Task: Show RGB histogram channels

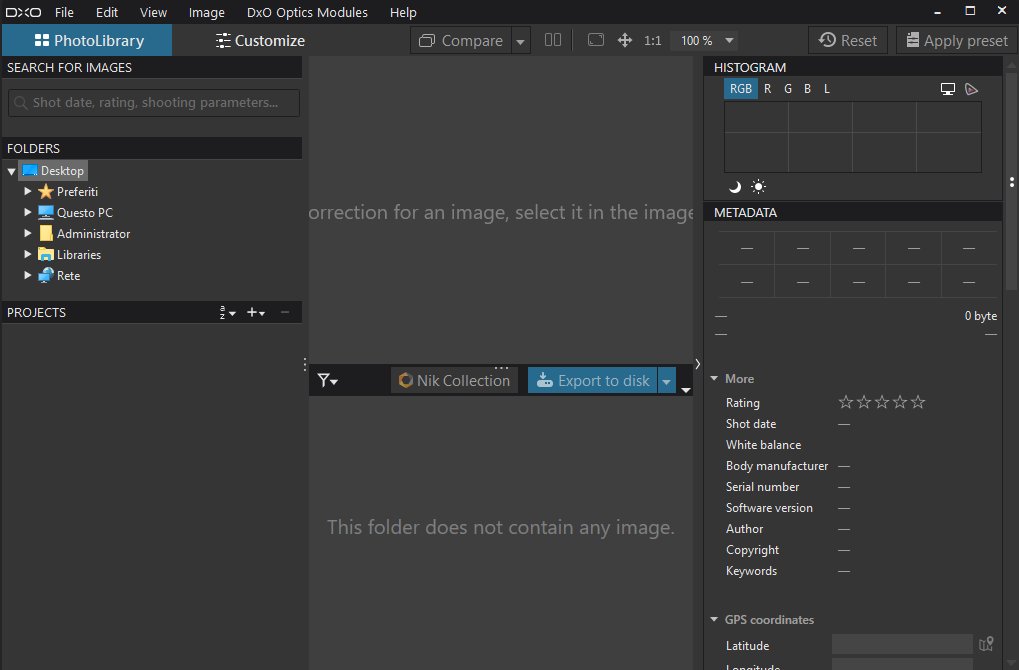Action: 741,89
